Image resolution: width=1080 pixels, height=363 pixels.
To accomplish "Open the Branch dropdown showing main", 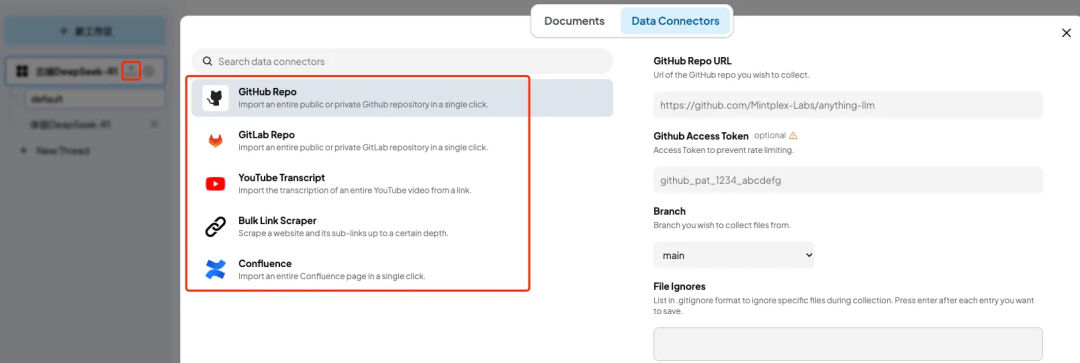I will click(x=734, y=255).
